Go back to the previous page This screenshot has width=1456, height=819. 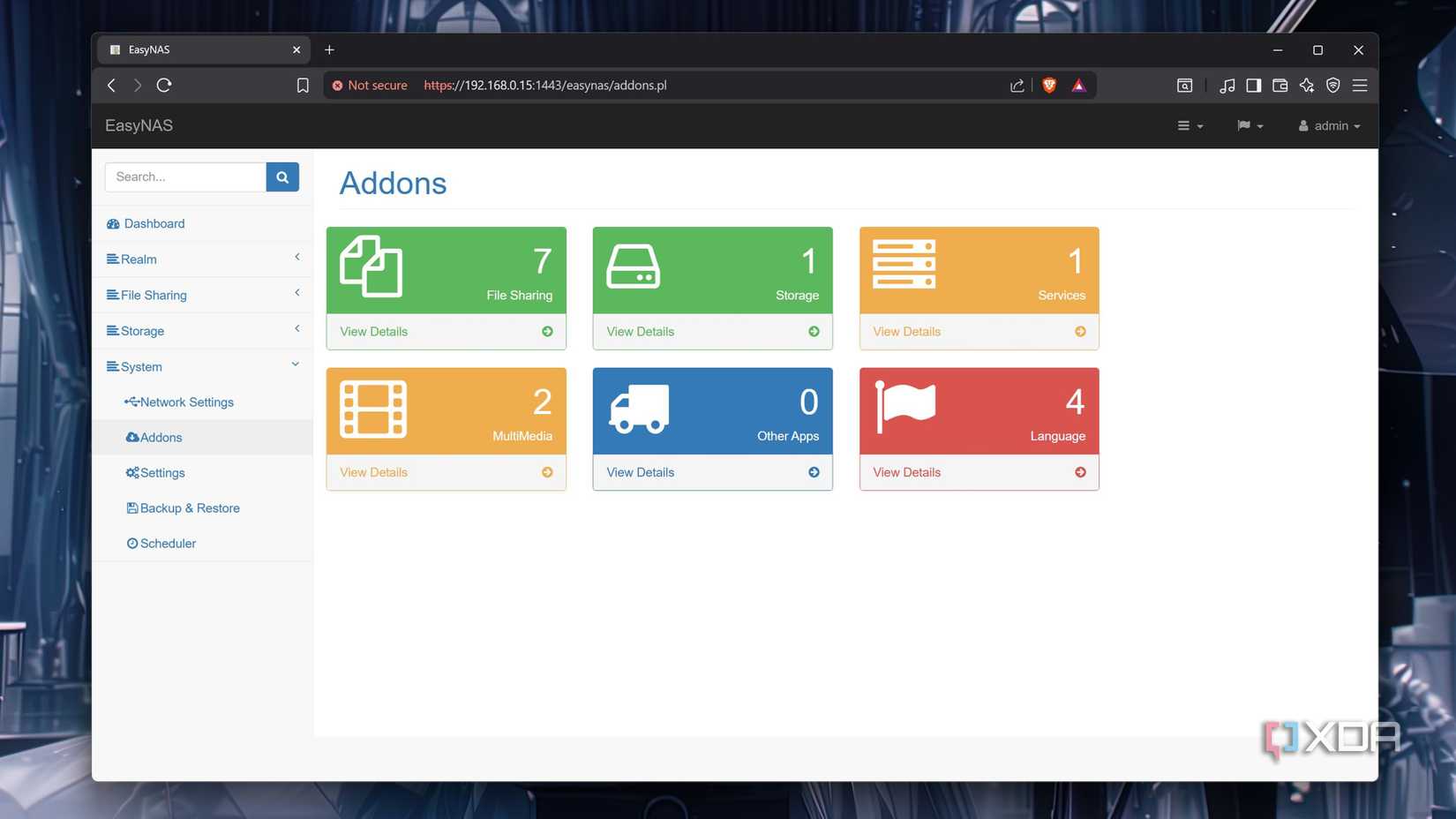tap(111, 86)
